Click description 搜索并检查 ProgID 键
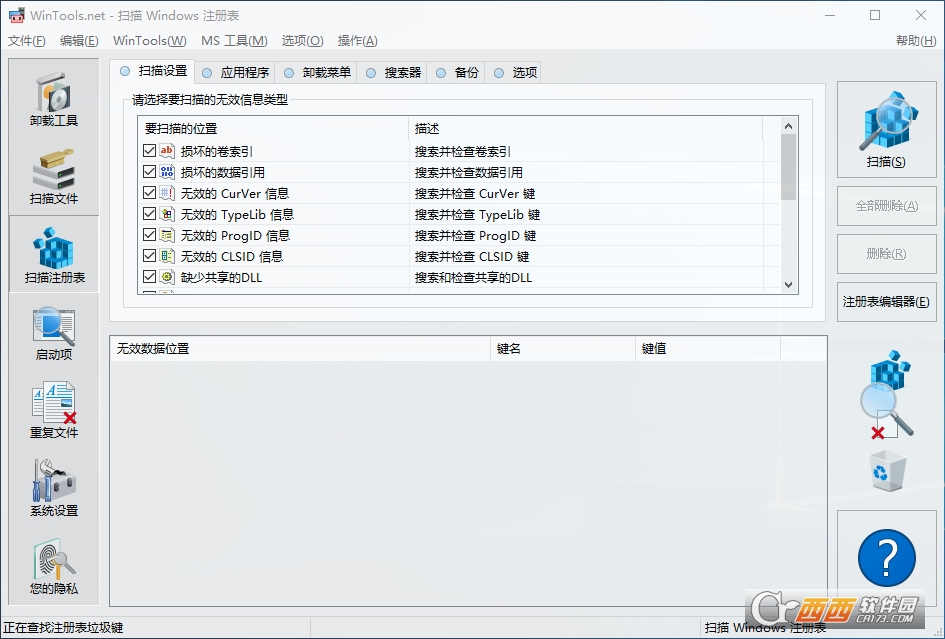945x639 pixels. 476,236
